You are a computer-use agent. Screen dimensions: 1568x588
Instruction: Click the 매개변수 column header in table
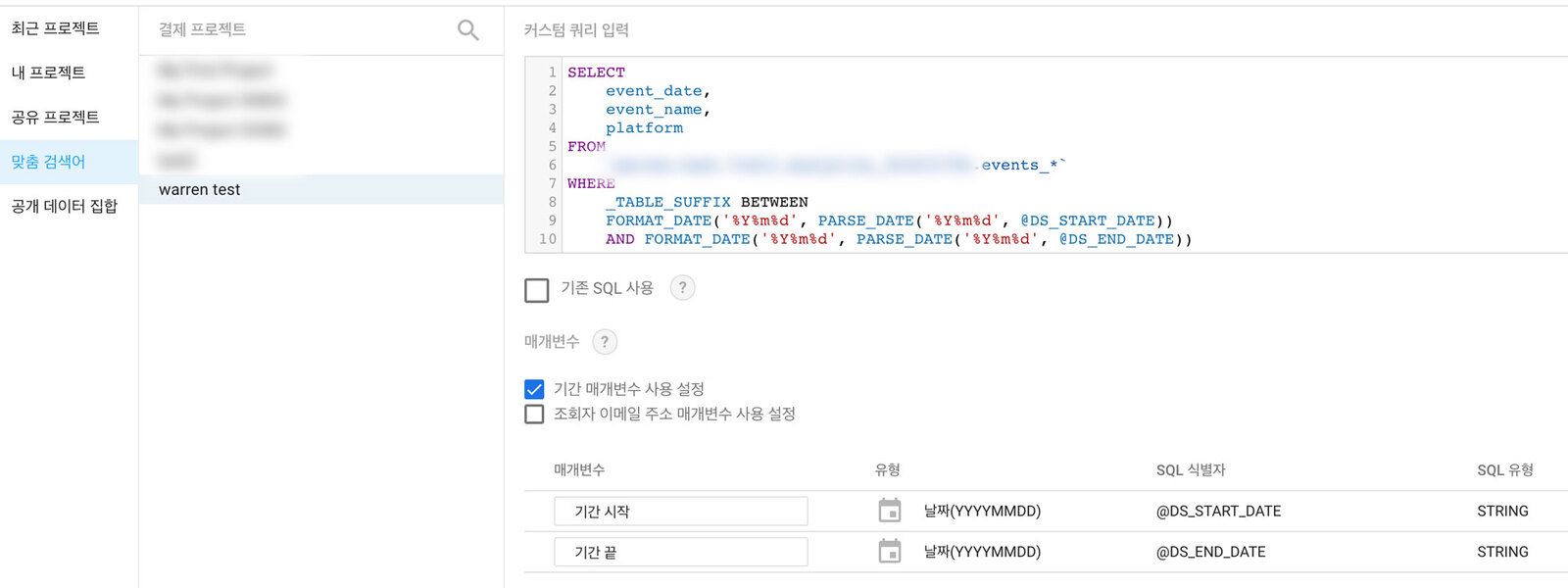coord(579,470)
